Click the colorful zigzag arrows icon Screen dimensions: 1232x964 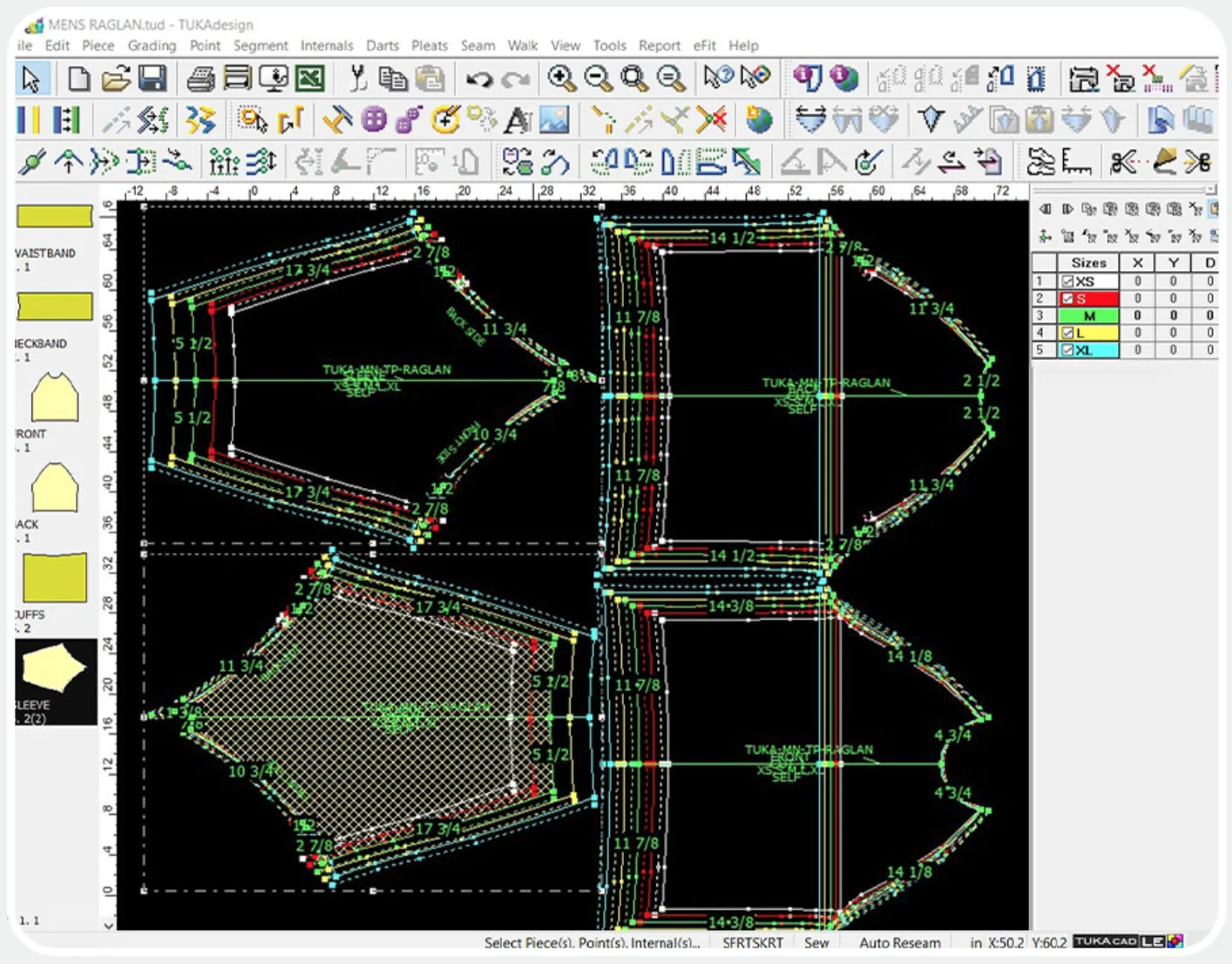(x=201, y=119)
